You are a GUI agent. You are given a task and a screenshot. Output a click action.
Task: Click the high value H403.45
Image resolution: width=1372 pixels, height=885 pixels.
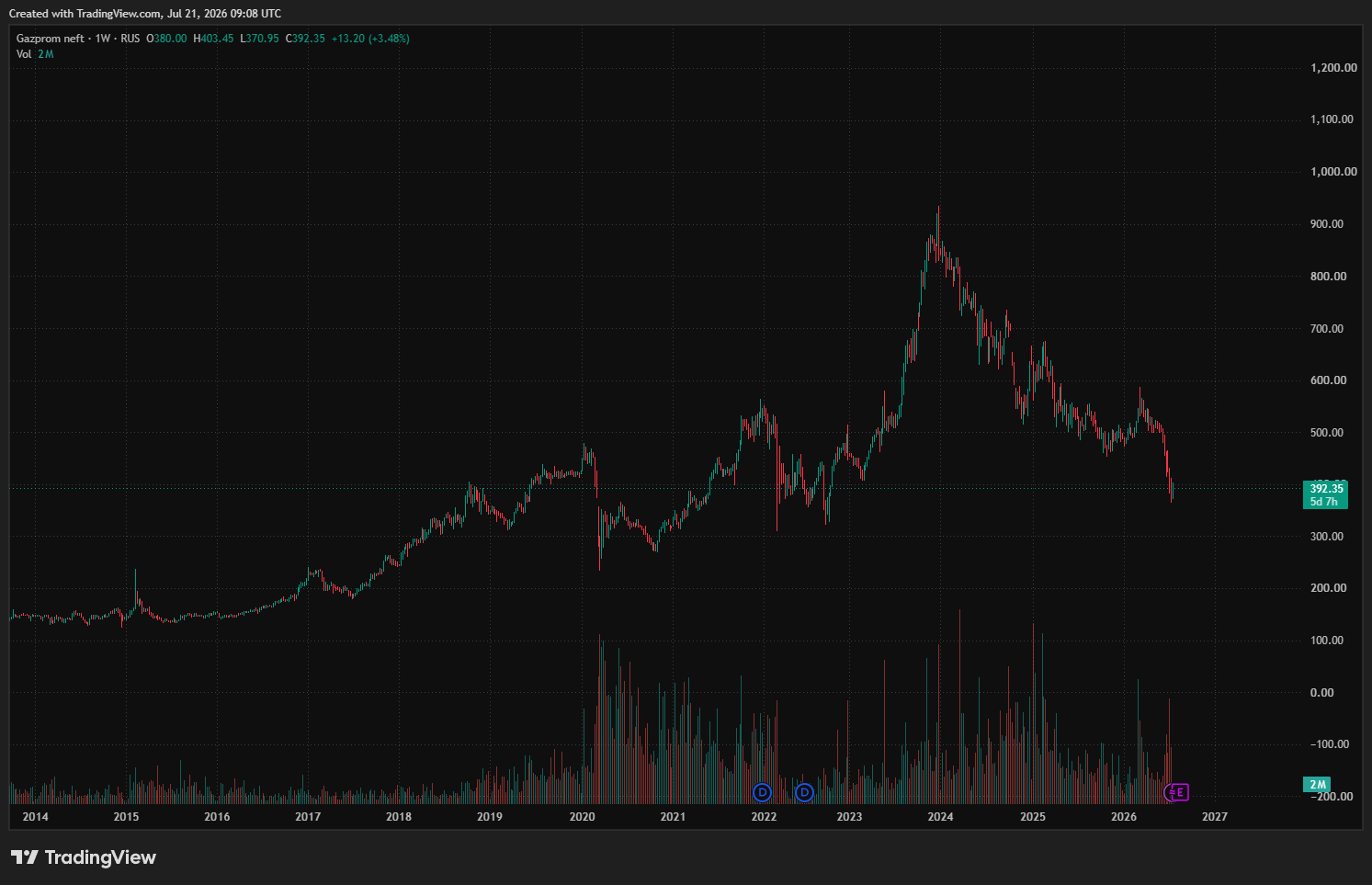pyautogui.click(x=213, y=39)
